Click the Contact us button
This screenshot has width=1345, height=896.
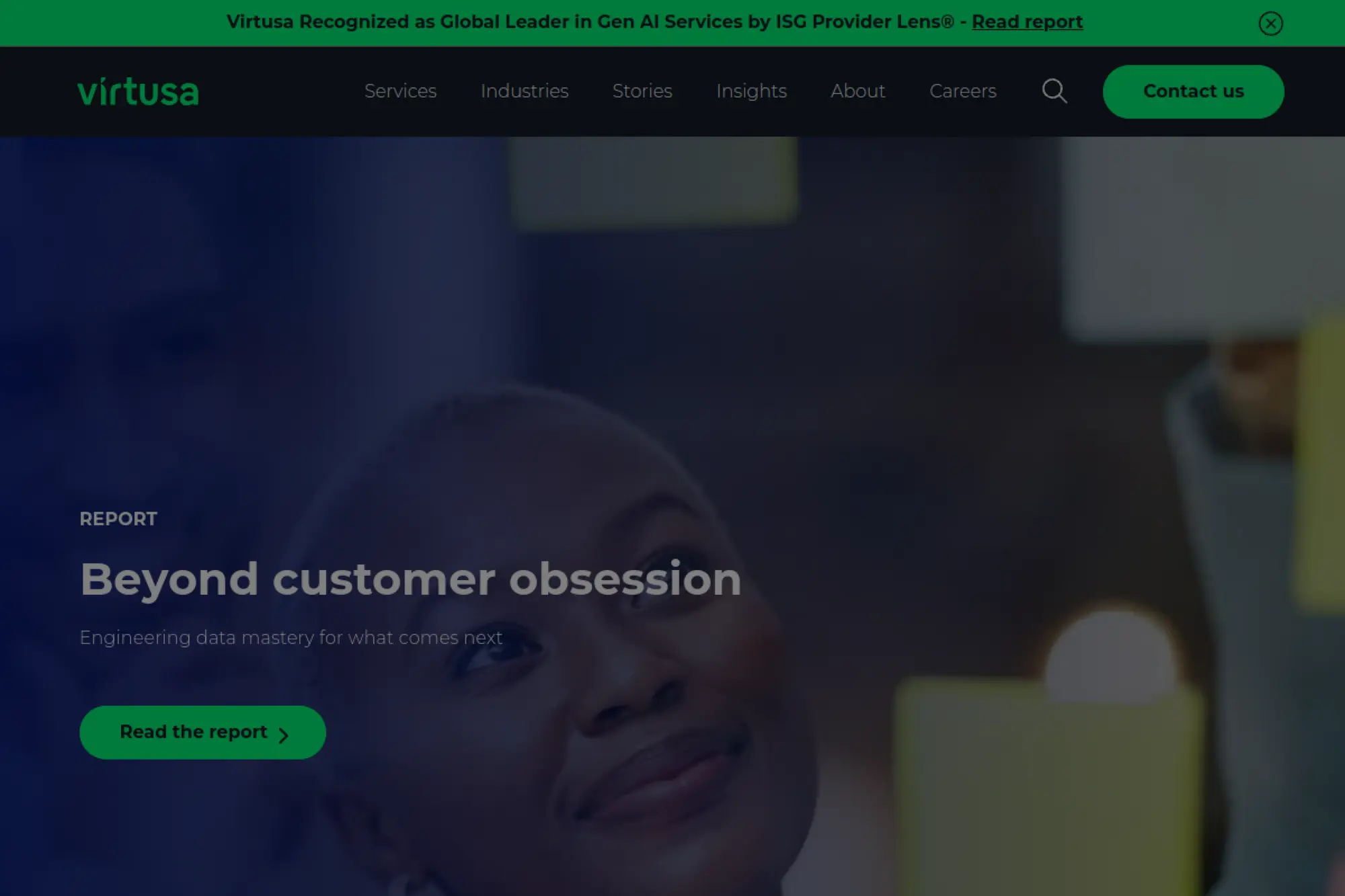1193,91
